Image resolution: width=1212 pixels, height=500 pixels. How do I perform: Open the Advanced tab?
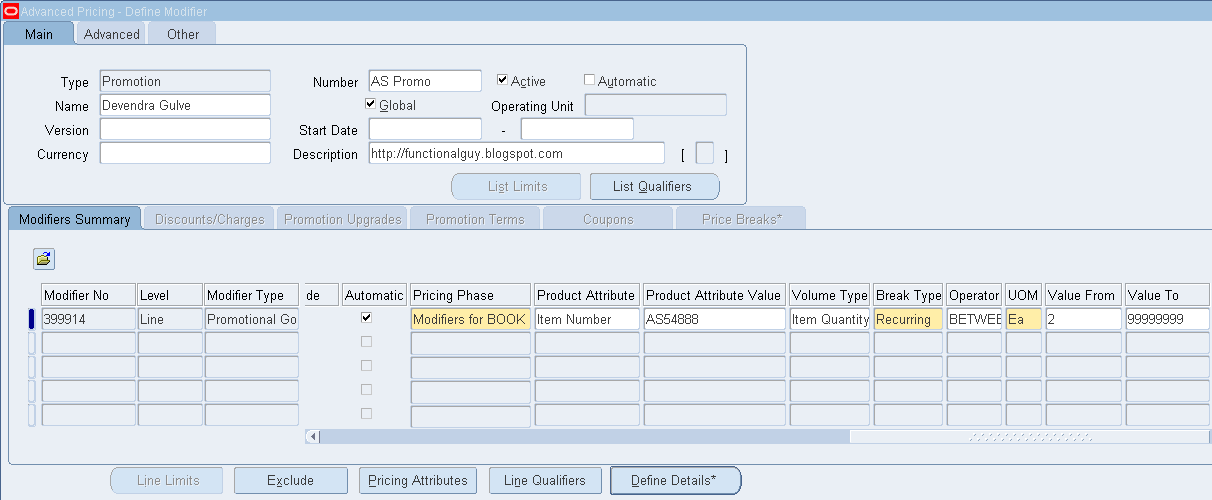111,34
